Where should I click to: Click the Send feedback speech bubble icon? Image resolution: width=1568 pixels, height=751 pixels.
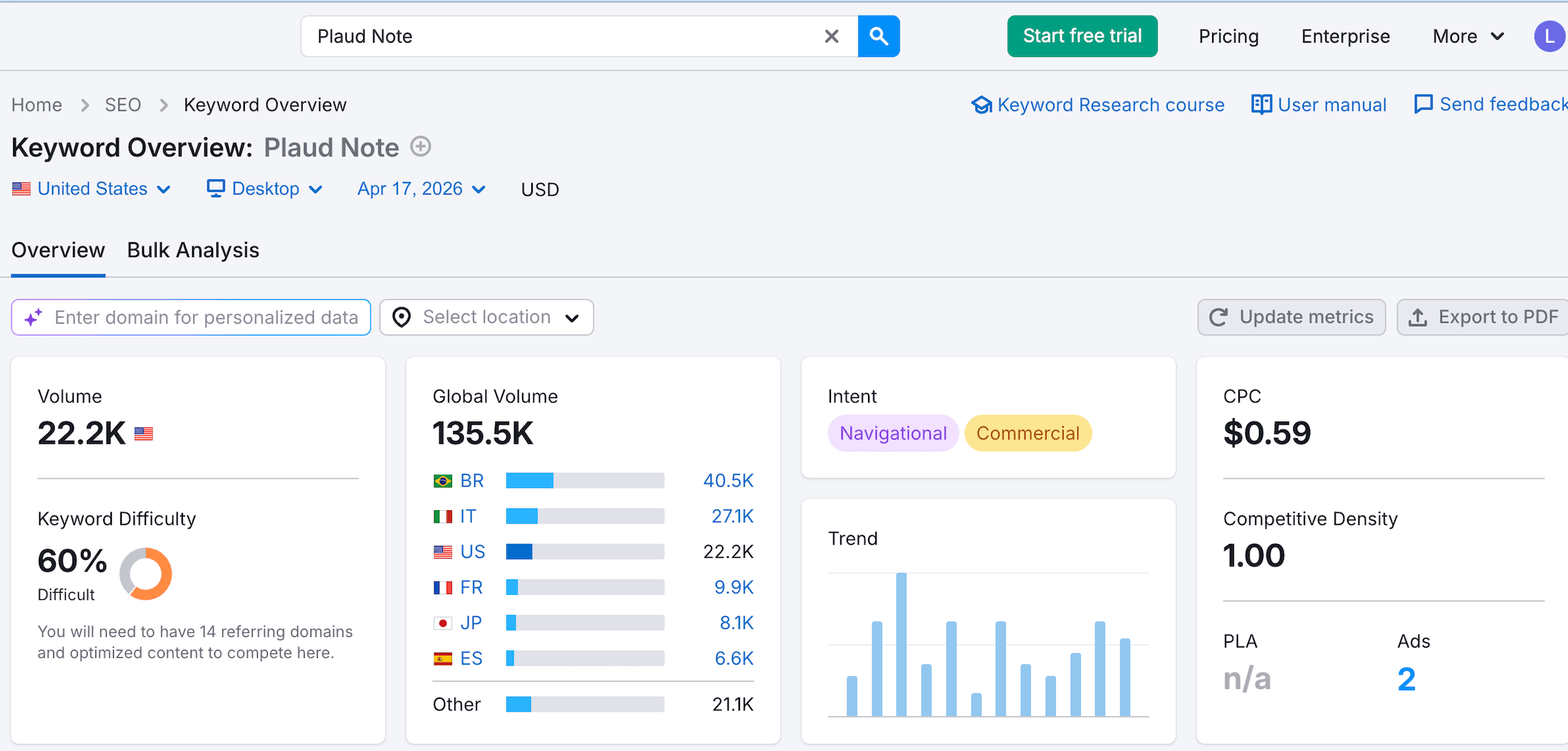[1423, 104]
